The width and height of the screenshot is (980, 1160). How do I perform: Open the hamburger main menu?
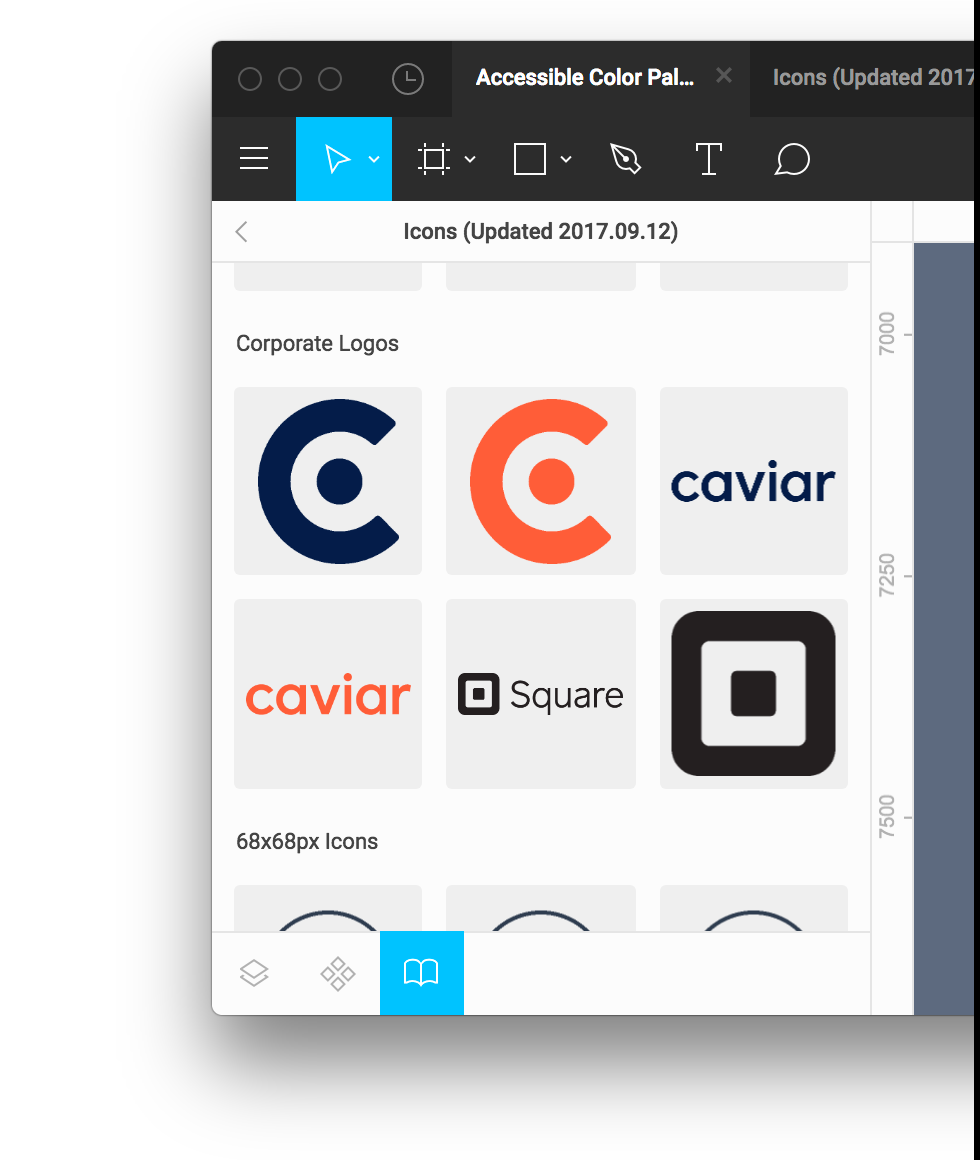click(x=254, y=158)
